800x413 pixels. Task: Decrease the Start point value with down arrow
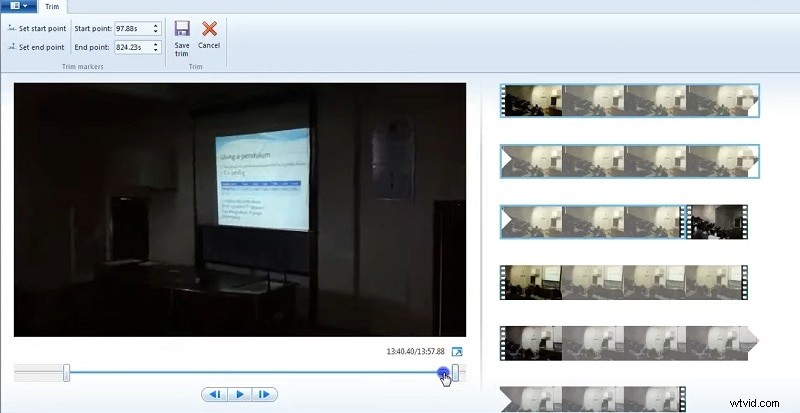click(156, 32)
